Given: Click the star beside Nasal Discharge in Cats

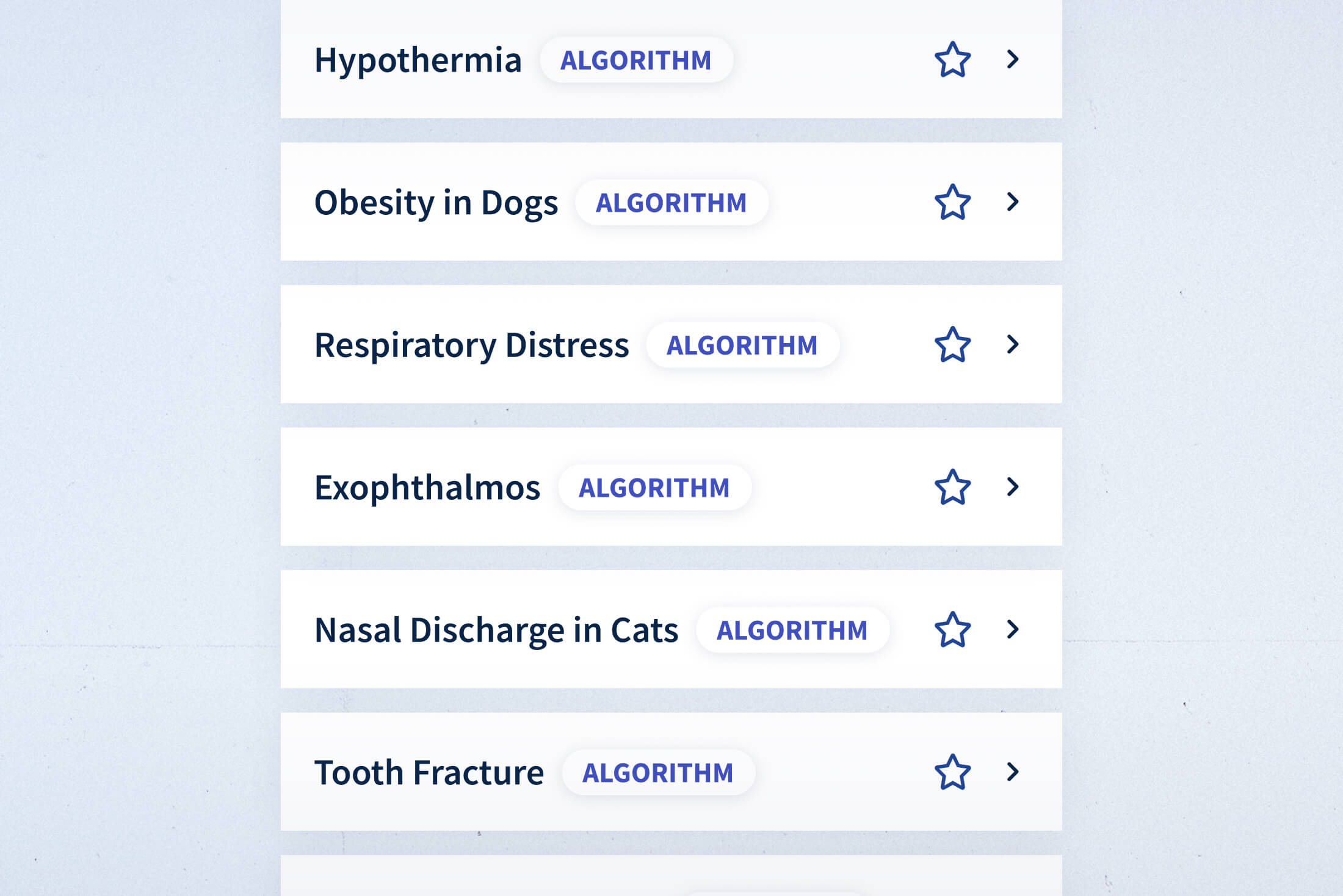Looking at the screenshot, I should click(x=952, y=630).
